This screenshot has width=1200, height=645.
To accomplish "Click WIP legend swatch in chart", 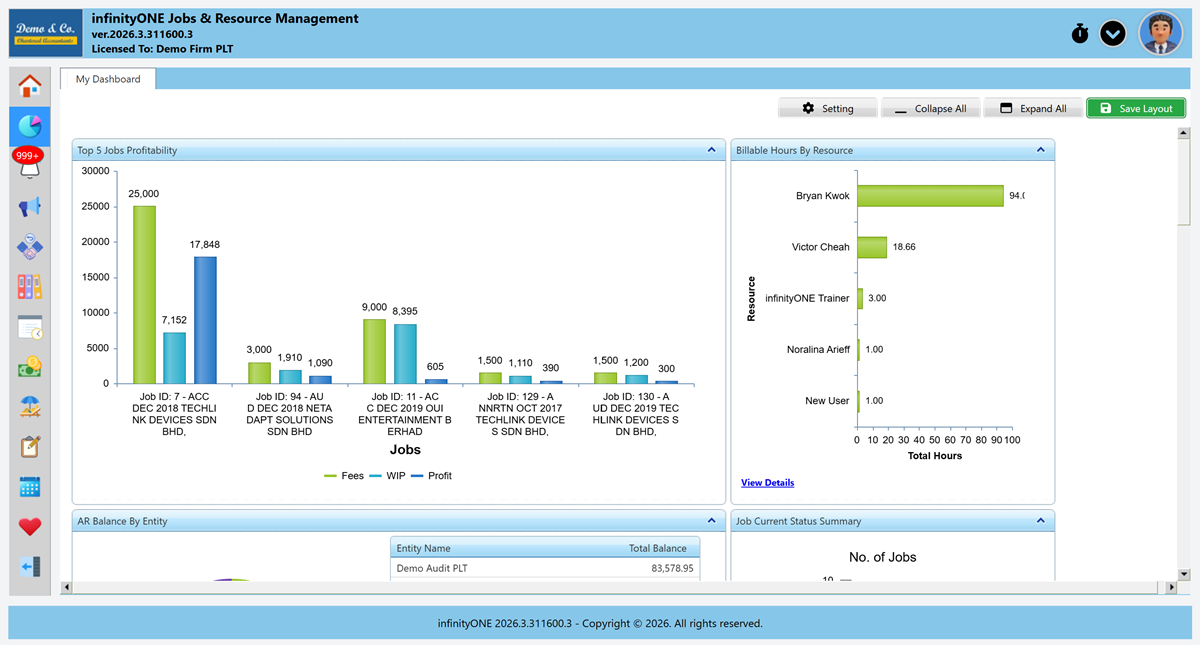I will (x=376, y=476).
